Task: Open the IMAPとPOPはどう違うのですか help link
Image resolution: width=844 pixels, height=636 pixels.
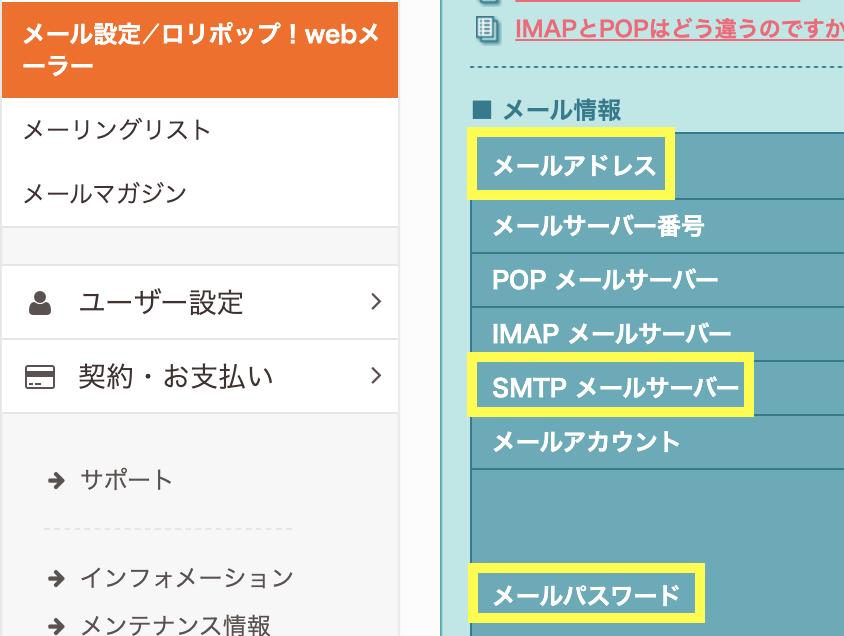Action: pyautogui.click(x=679, y=29)
